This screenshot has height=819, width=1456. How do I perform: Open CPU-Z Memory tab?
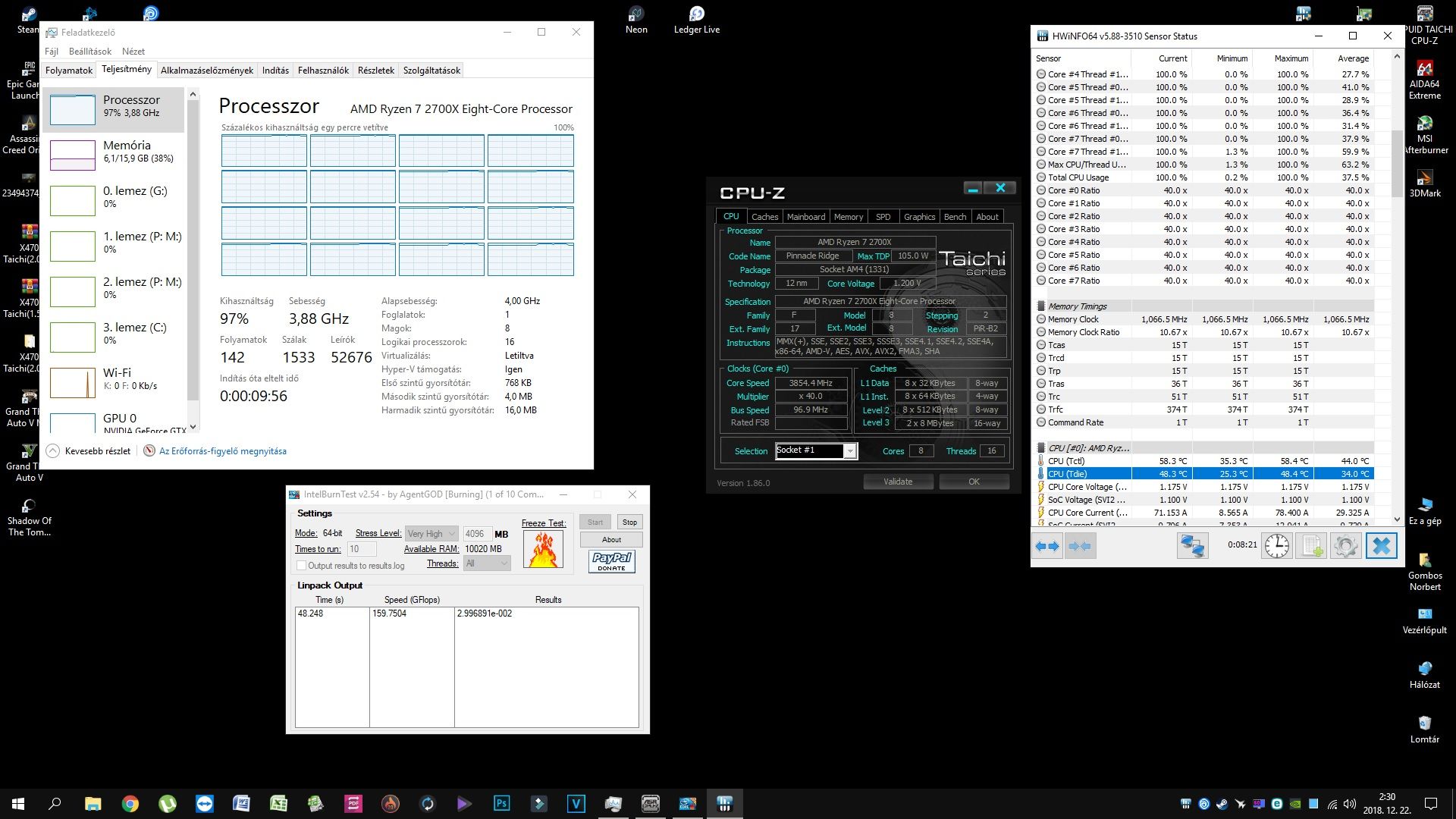point(849,217)
